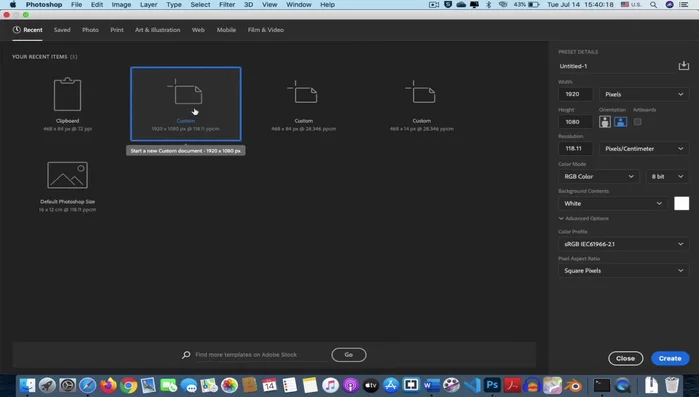The width and height of the screenshot is (699, 397).
Task: Click the Height input field
Action: [576, 122]
